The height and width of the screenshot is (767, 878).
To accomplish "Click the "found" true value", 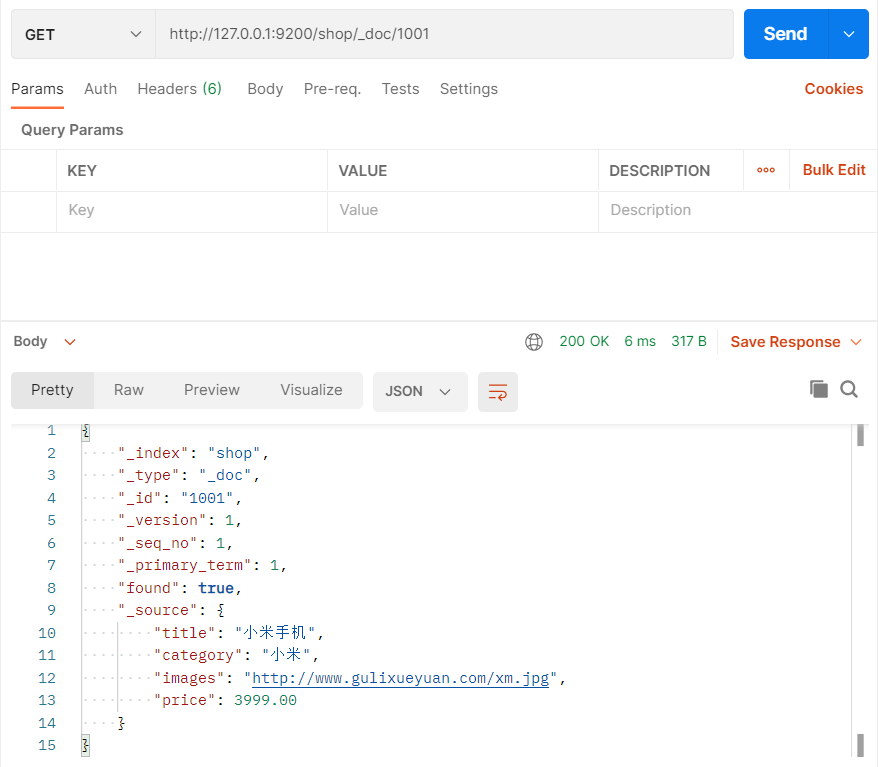I will point(216,588).
